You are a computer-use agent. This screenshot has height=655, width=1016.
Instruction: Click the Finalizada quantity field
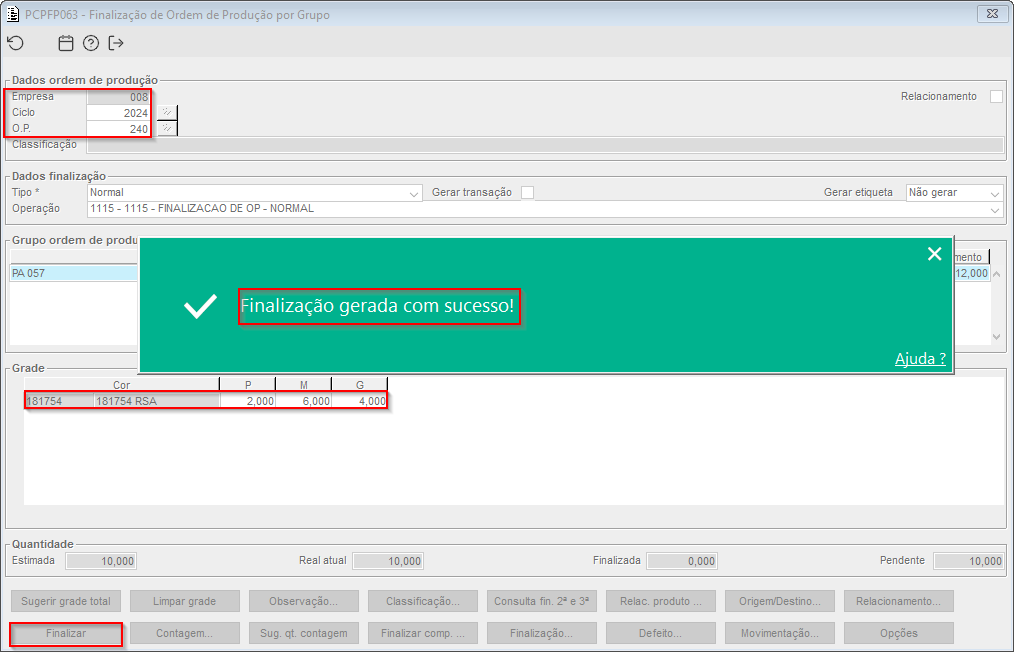click(682, 561)
